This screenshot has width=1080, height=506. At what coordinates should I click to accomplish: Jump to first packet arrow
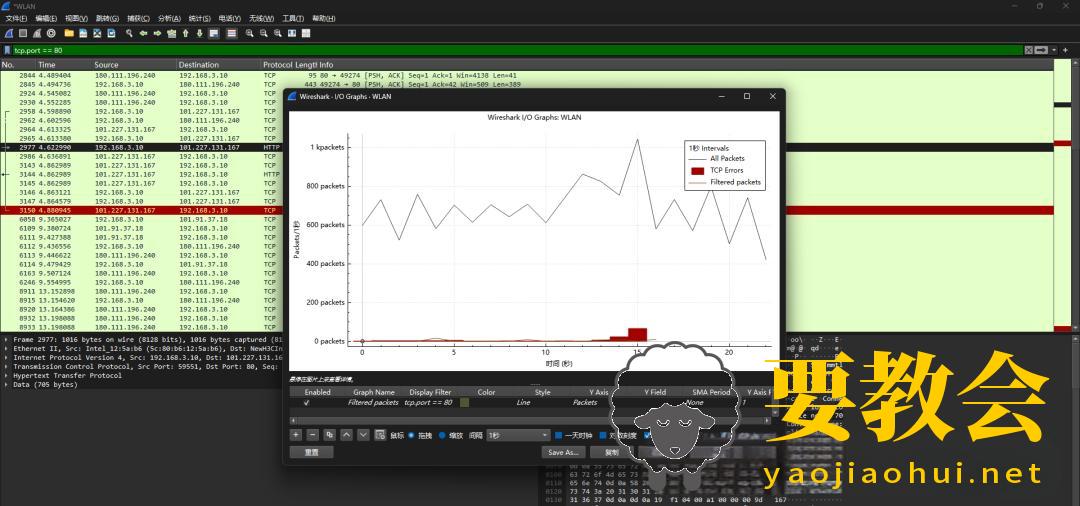click(185, 33)
